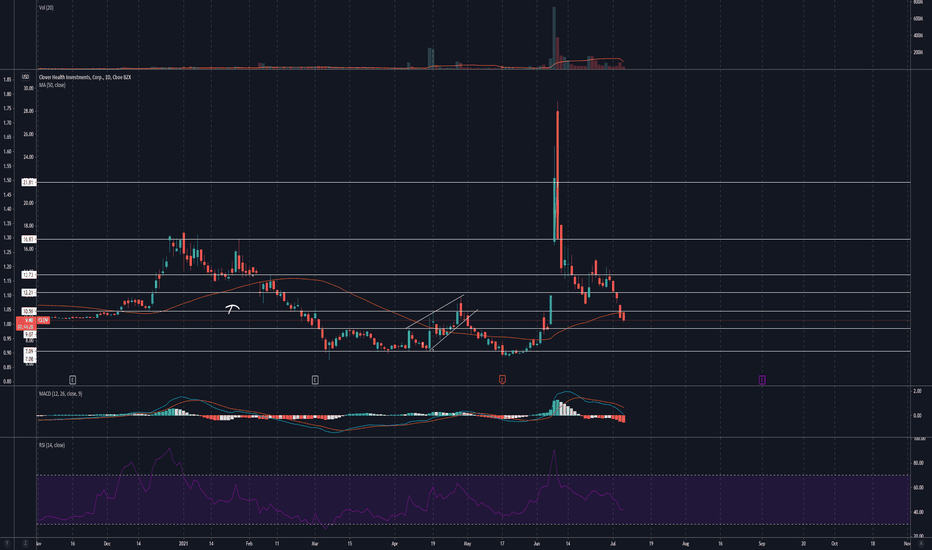Click the 80.00 level on RSI scale
Image resolution: width=932 pixels, height=550 pixels.
tap(918, 463)
